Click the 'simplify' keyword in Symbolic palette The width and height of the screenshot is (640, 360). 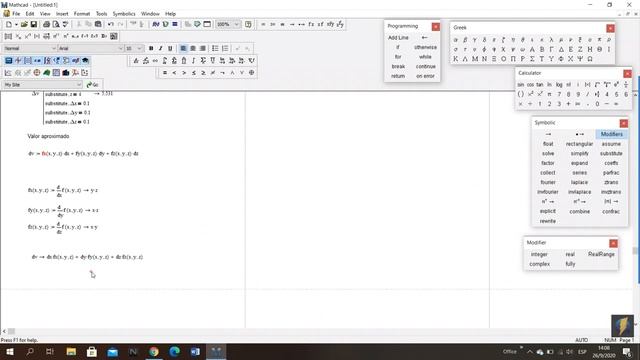pyautogui.click(x=580, y=153)
